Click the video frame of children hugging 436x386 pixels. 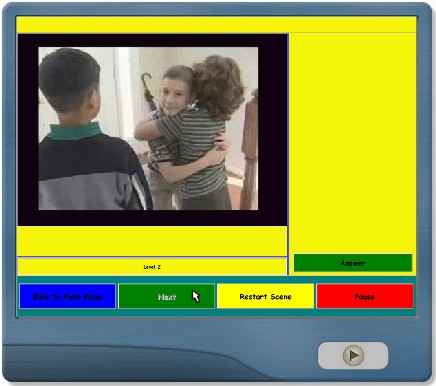[148, 128]
